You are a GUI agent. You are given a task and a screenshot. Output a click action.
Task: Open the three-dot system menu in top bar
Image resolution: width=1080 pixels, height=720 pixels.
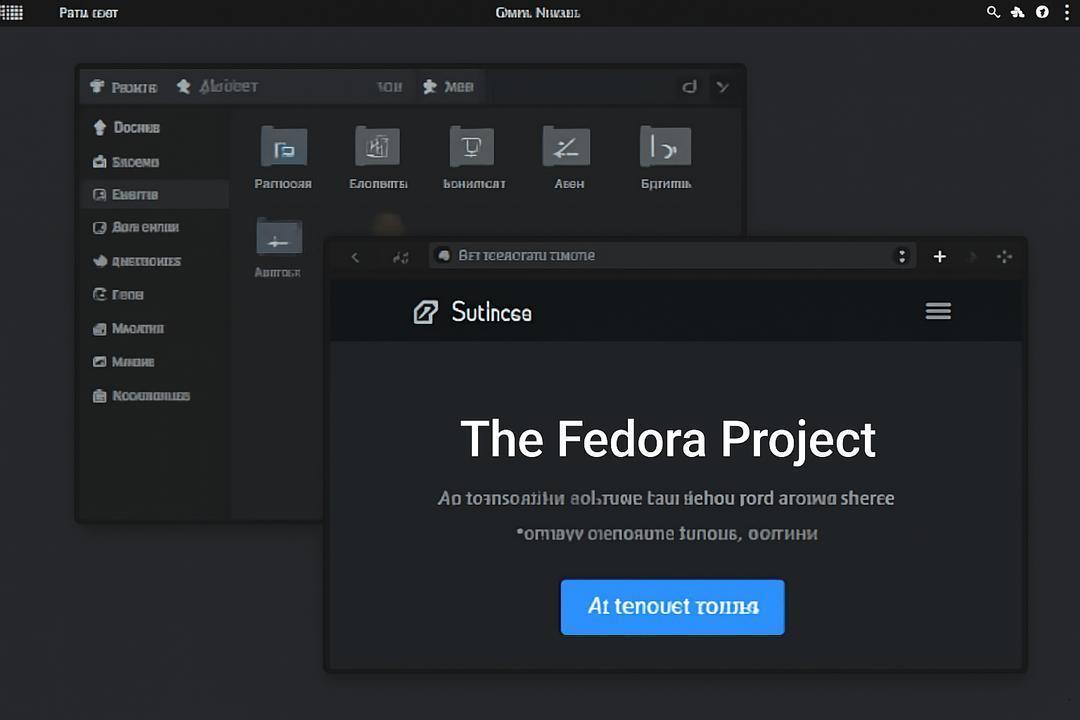1067,12
